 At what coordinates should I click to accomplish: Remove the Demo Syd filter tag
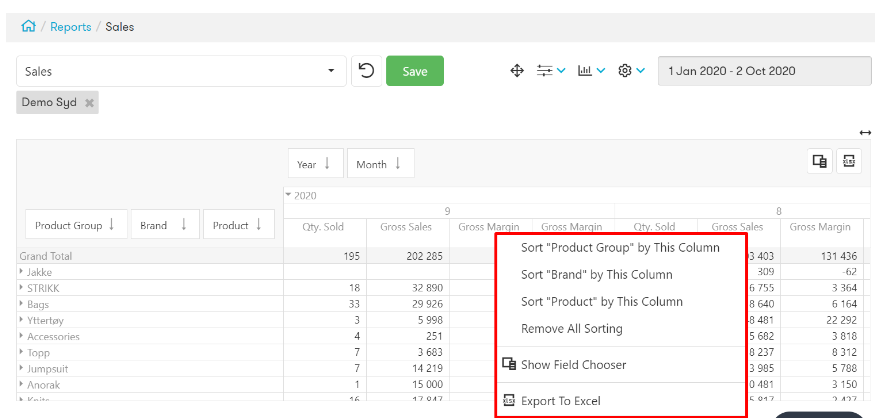click(89, 103)
